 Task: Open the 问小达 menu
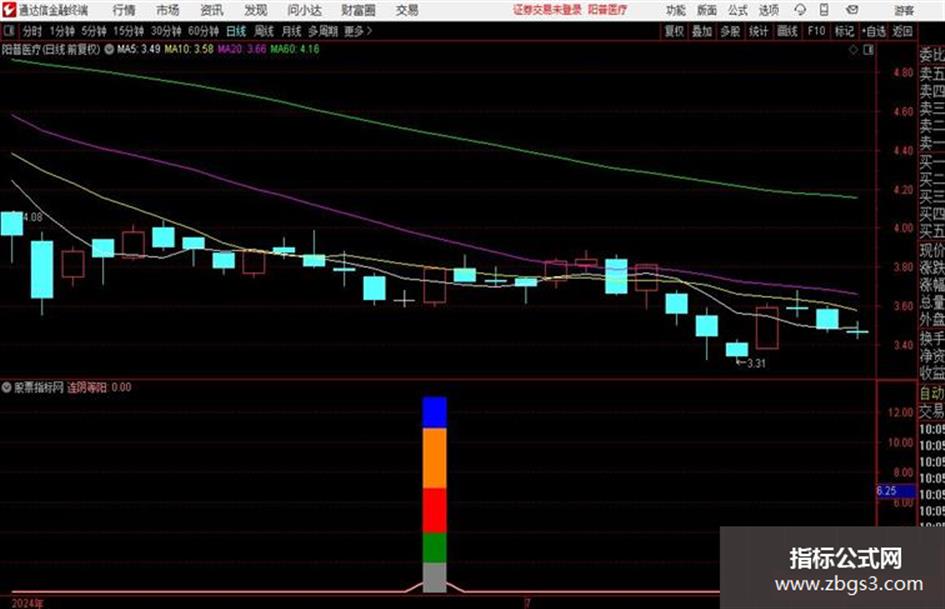[304, 10]
